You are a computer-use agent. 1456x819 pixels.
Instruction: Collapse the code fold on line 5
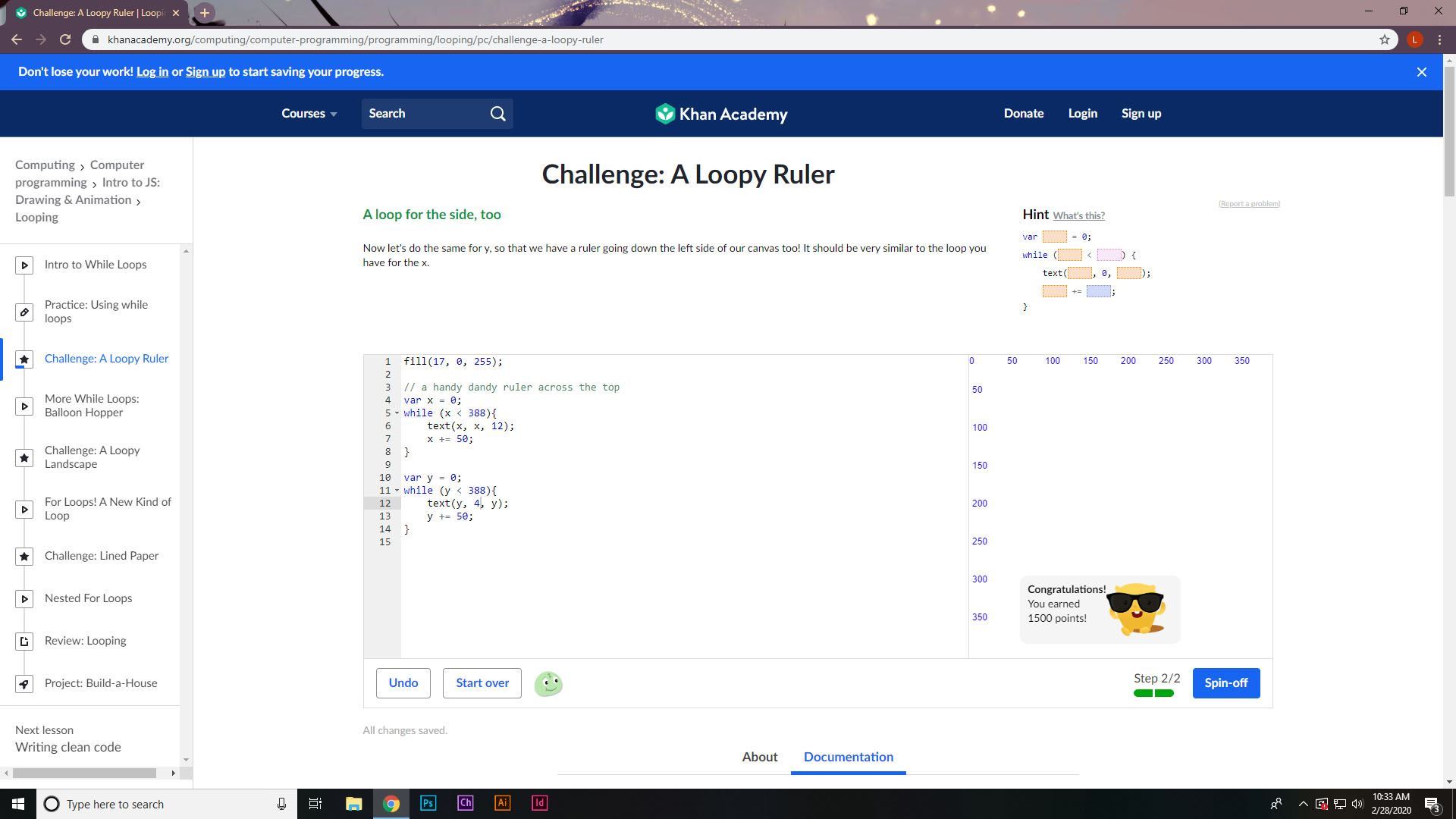click(x=397, y=413)
